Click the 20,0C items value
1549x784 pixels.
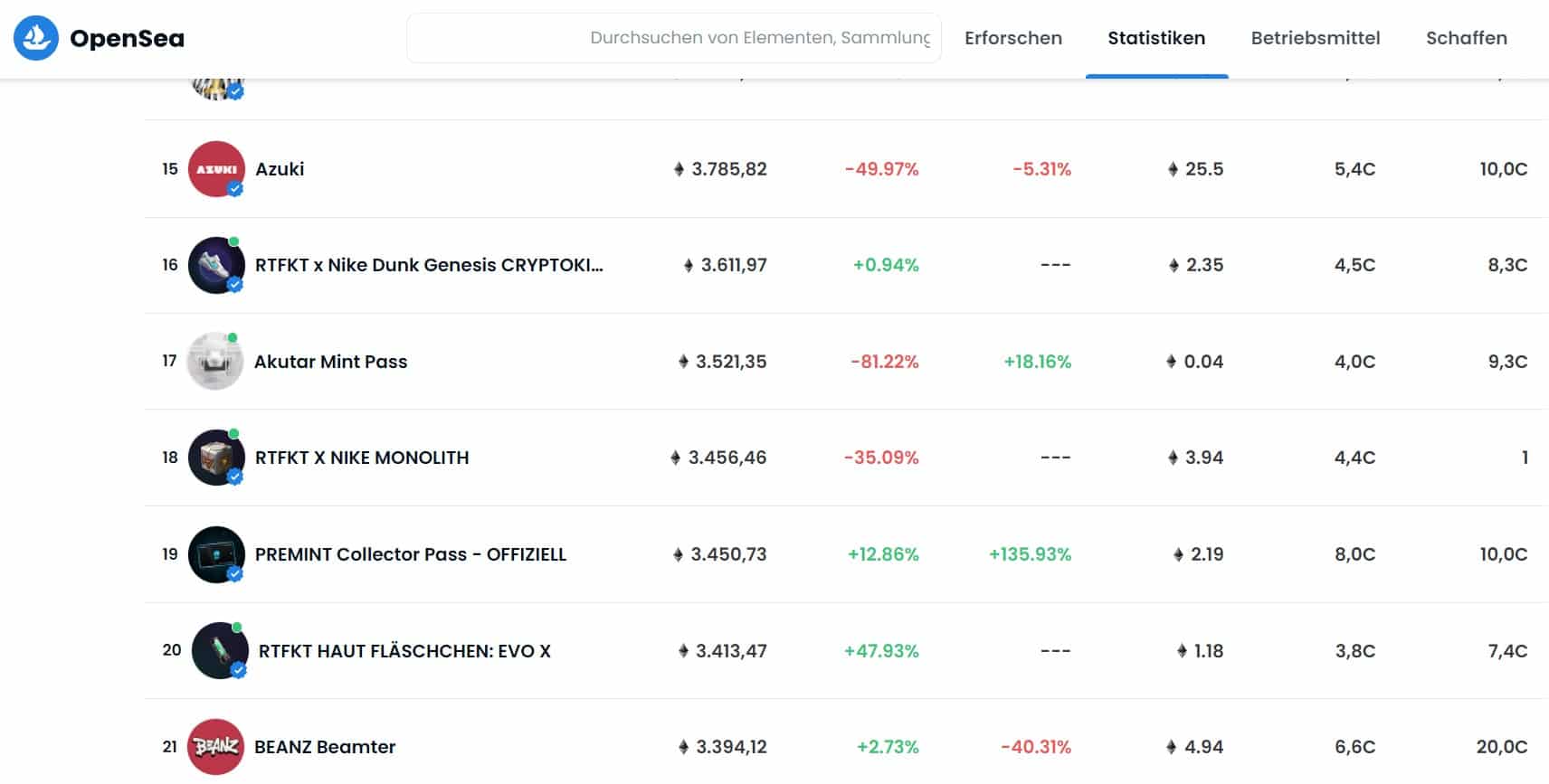1502,747
